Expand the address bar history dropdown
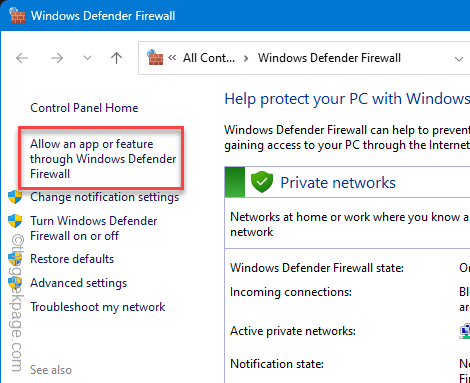Image resolution: width=470 pixels, height=383 pixels. (x=459, y=59)
